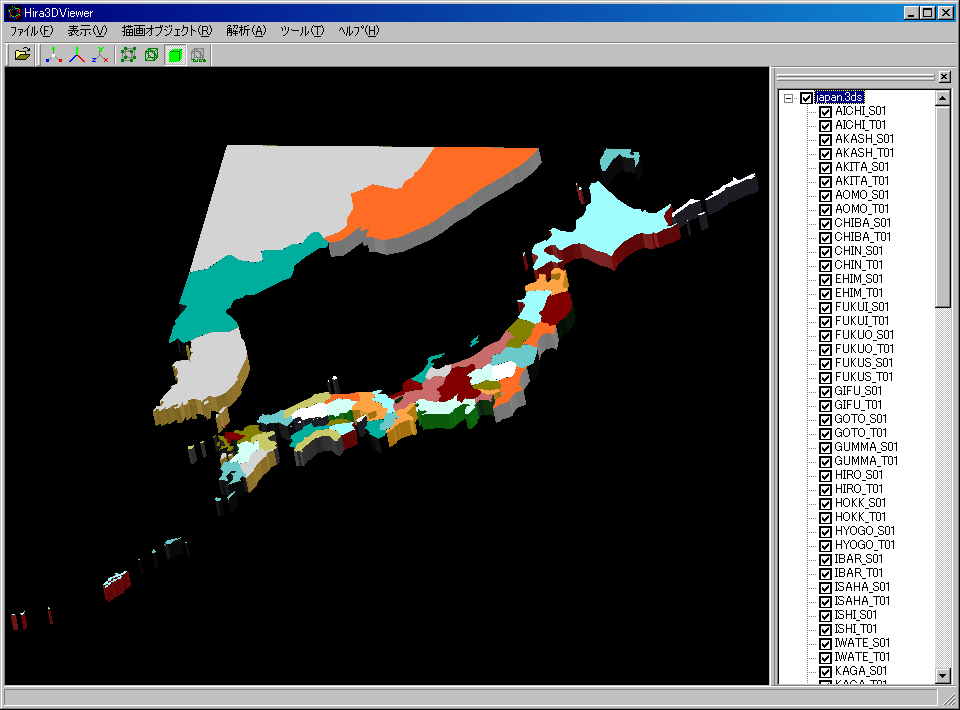
Task: Toggle the HYOGO_T01 checkbox
Action: pos(825,545)
